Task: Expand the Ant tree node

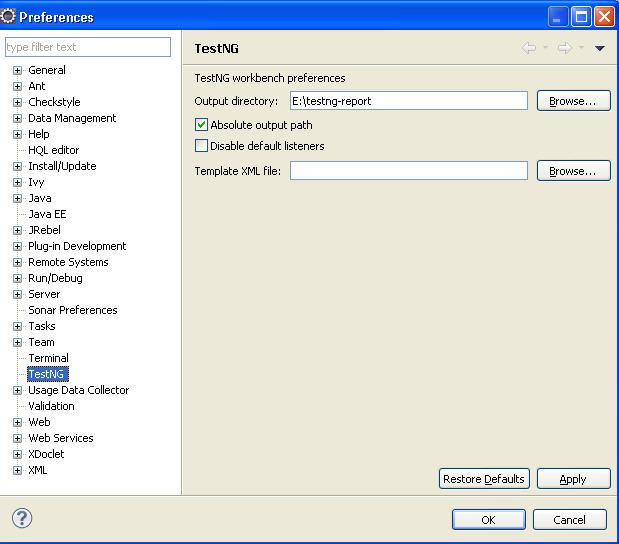Action: (17, 86)
